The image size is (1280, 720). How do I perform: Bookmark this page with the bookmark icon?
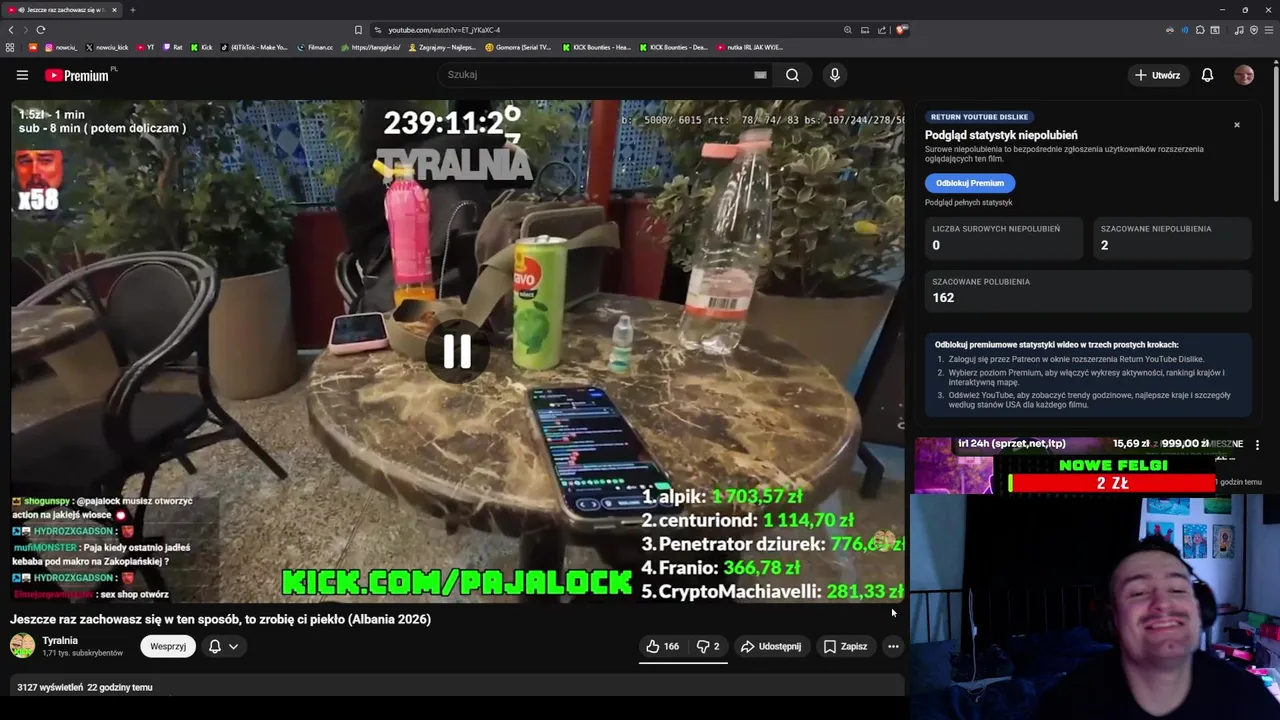click(358, 30)
